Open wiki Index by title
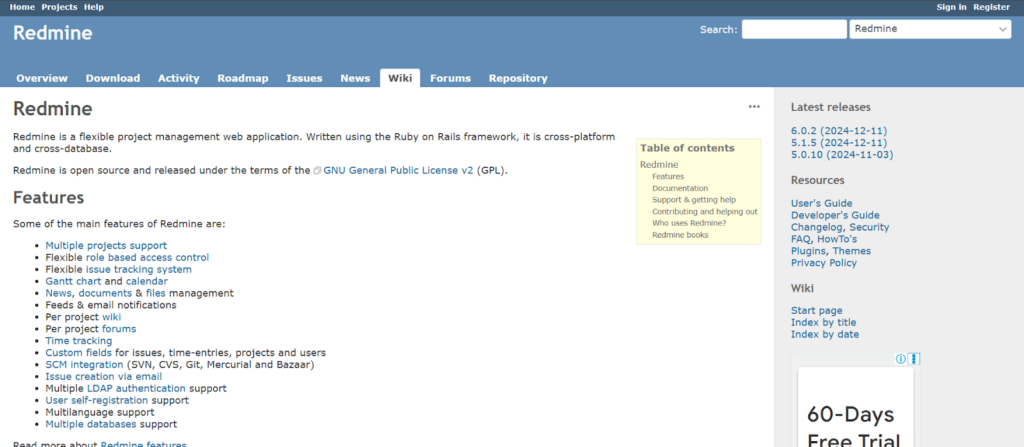 pyautogui.click(x=824, y=322)
